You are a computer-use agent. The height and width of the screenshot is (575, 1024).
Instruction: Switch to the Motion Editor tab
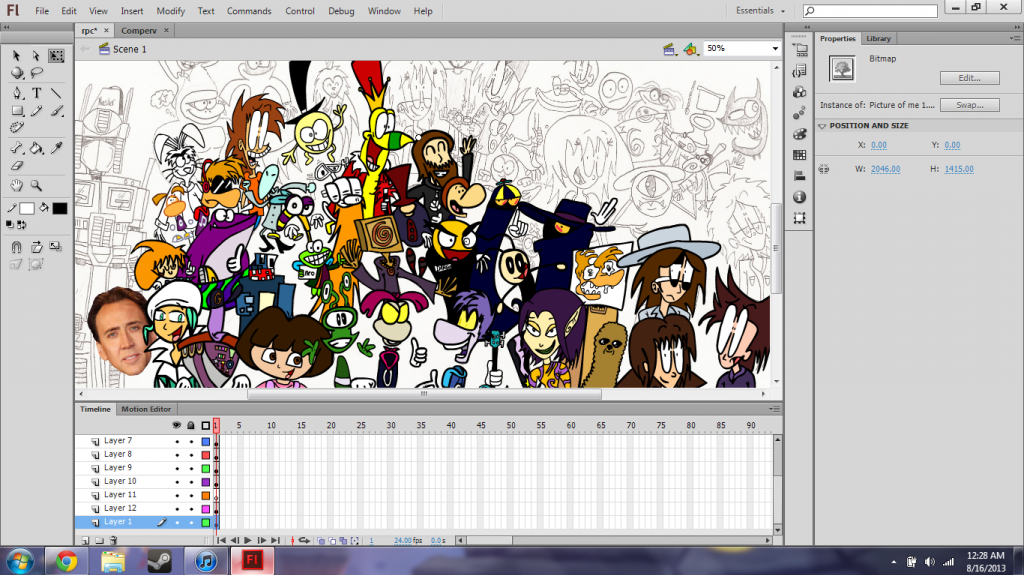click(146, 409)
